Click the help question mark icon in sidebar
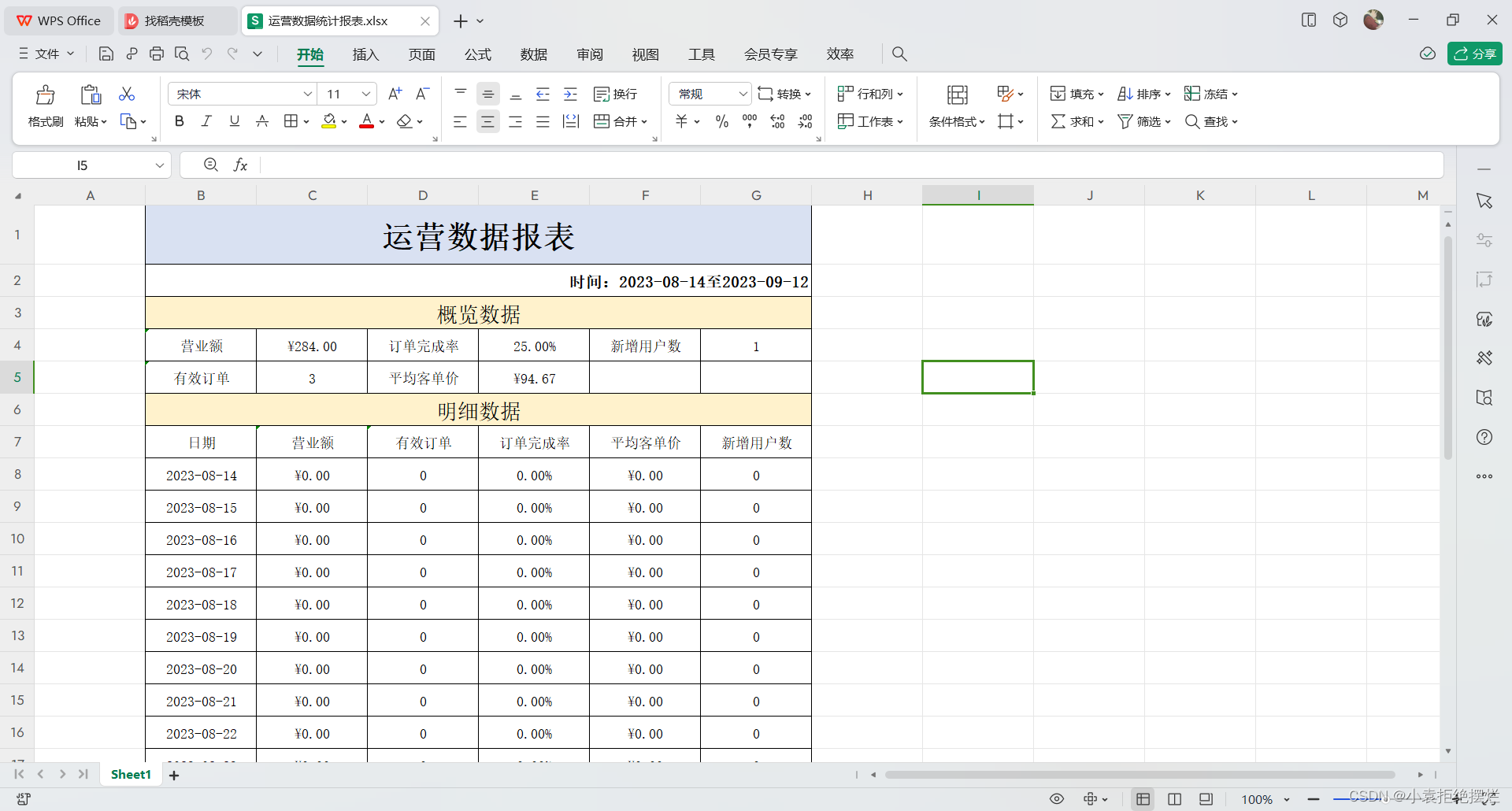The height and width of the screenshot is (811, 1512). [1484, 437]
